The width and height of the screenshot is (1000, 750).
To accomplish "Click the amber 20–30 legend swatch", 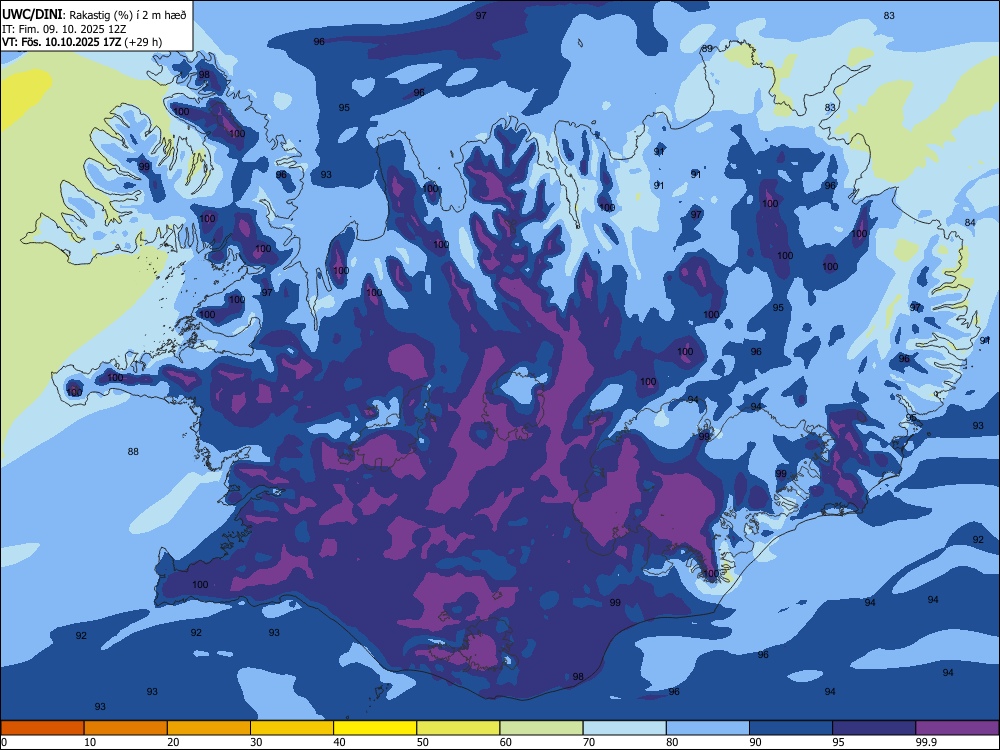I will (x=209, y=728).
